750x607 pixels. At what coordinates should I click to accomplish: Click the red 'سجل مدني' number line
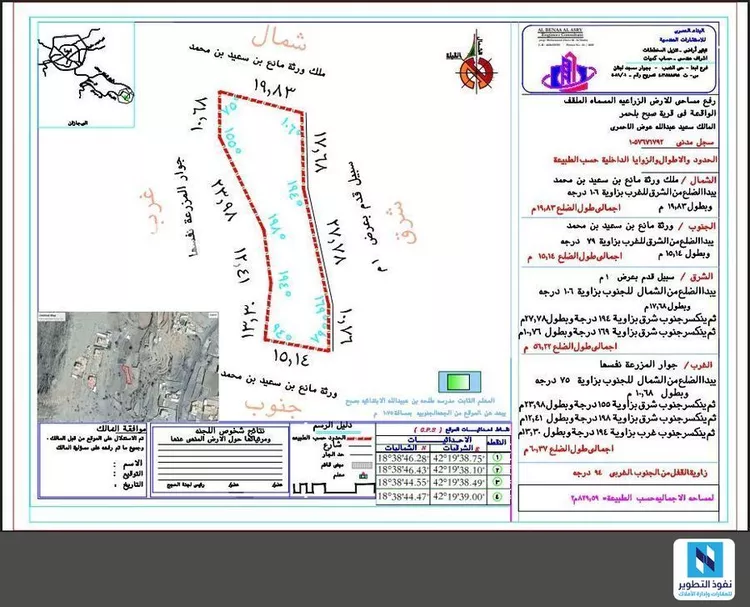coord(673,143)
